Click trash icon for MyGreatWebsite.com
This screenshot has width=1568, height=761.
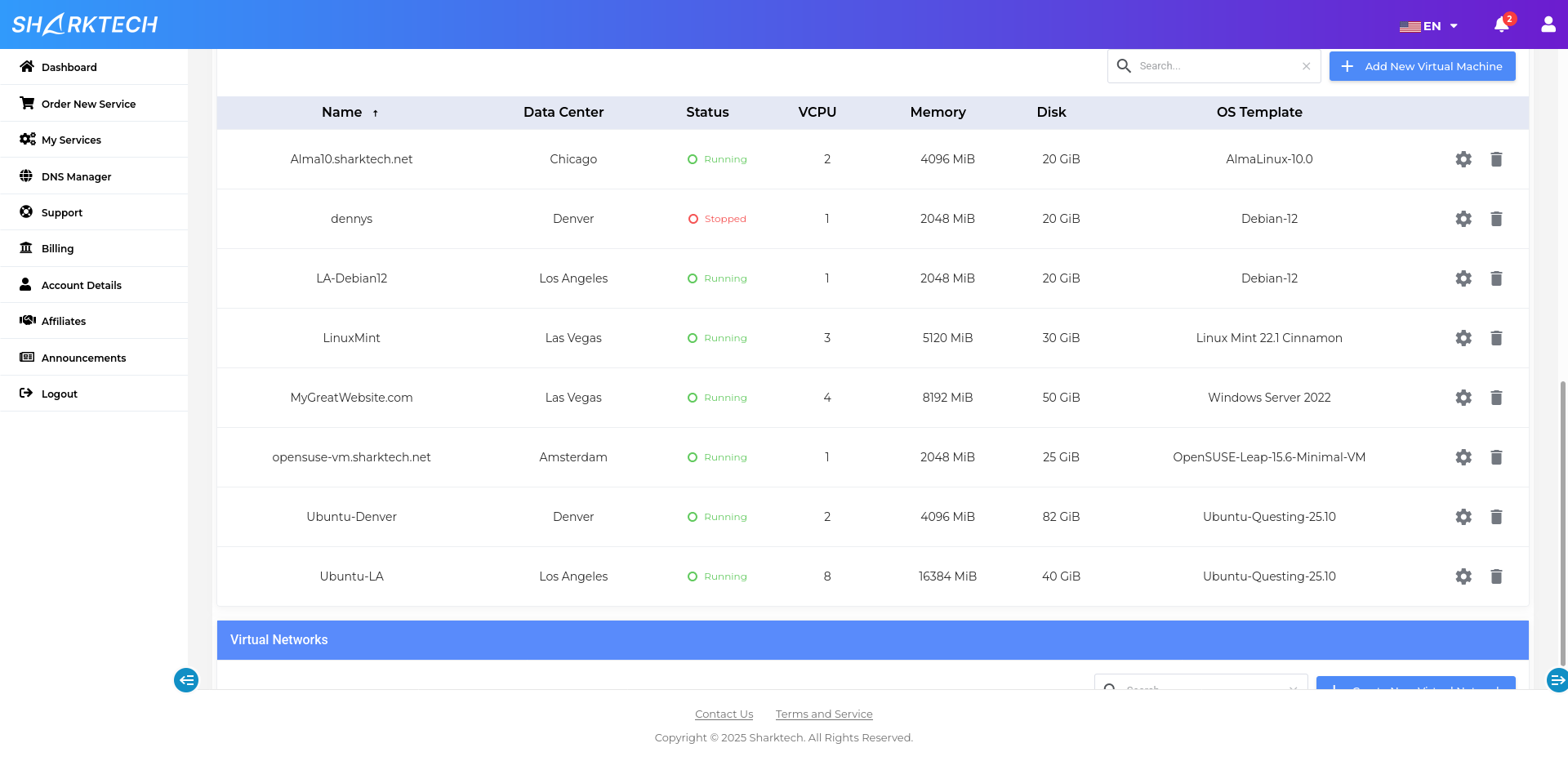point(1496,398)
